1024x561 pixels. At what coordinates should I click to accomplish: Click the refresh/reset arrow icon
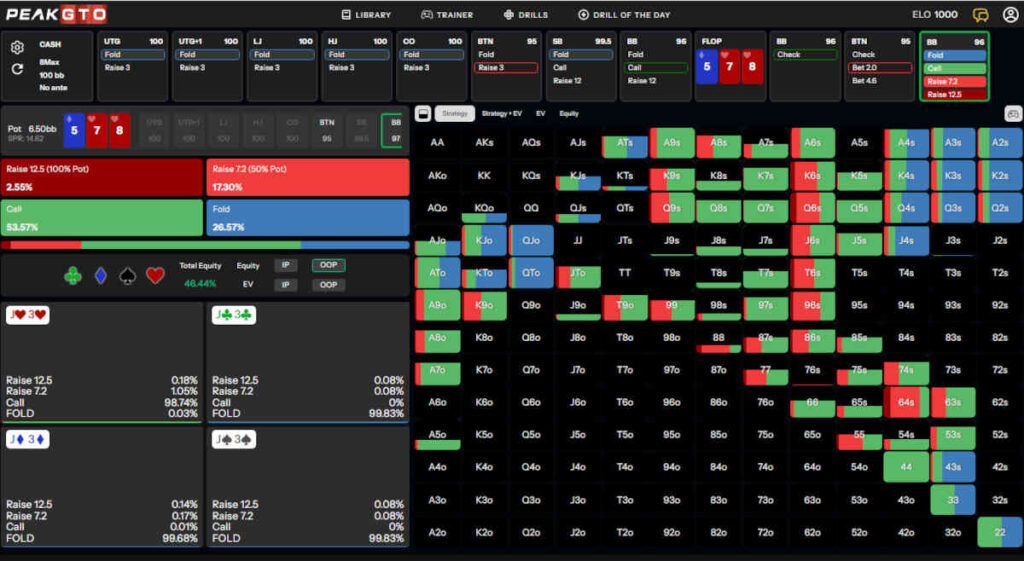pos(17,69)
